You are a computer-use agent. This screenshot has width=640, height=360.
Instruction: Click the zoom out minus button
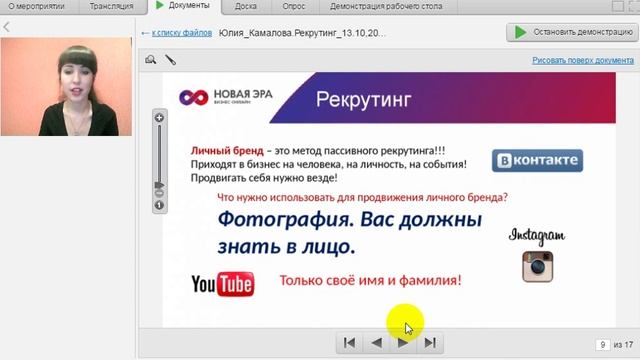click(x=159, y=193)
